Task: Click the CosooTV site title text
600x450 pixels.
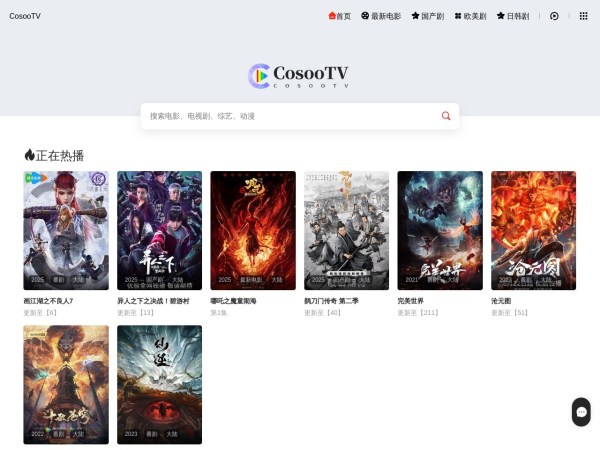Action: [25, 16]
